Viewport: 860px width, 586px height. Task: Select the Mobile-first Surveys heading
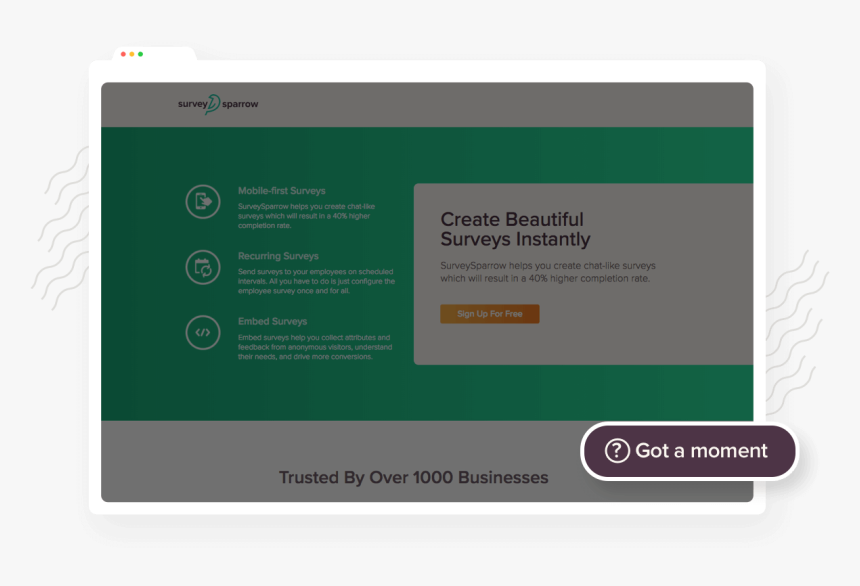click(x=282, y=191)
